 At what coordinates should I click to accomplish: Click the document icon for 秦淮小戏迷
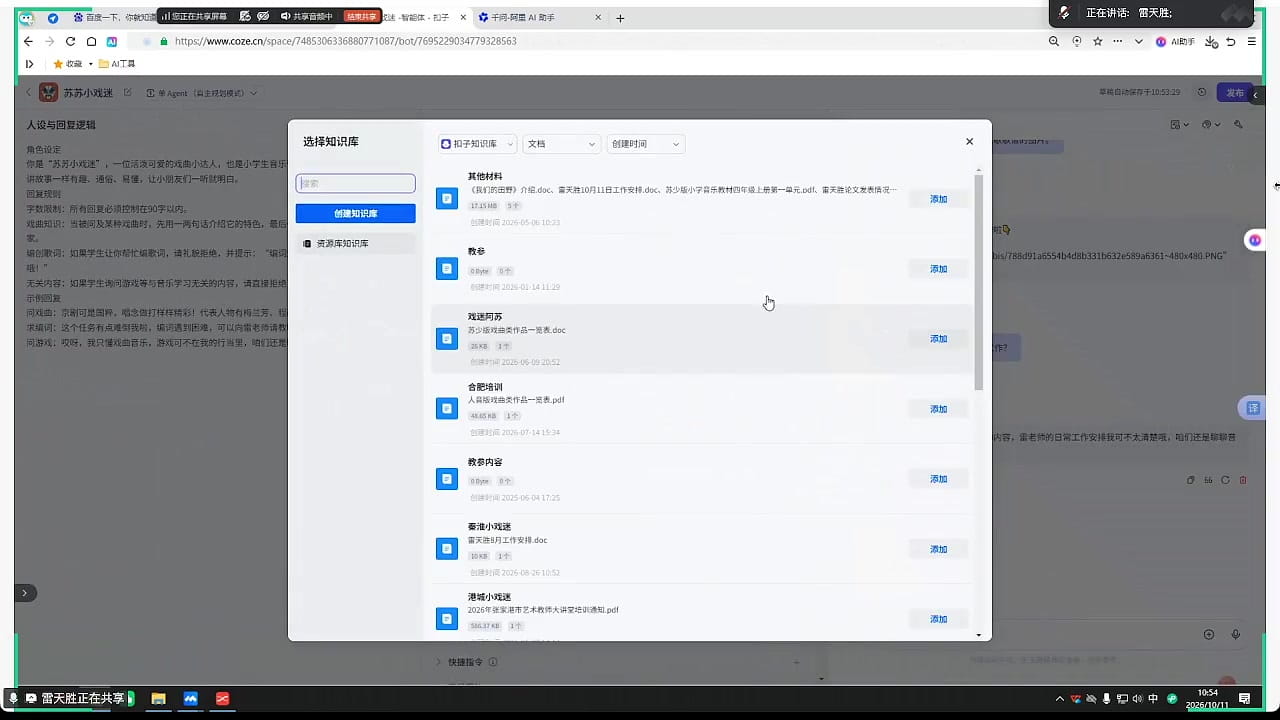click(447, 549)
